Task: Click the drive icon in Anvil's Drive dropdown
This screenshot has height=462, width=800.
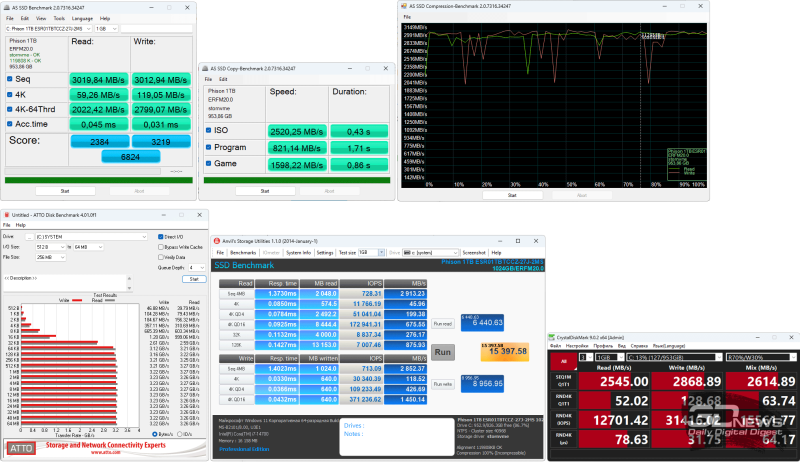Action: (x=407, y=252)
